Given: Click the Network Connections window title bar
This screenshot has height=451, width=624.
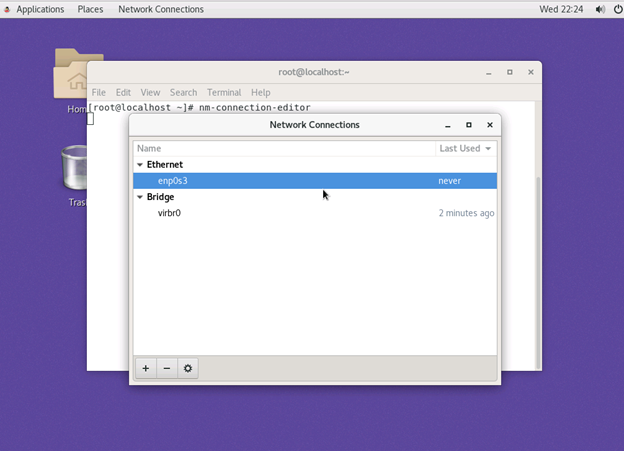Looking at the screenshot, I should 314,125.
